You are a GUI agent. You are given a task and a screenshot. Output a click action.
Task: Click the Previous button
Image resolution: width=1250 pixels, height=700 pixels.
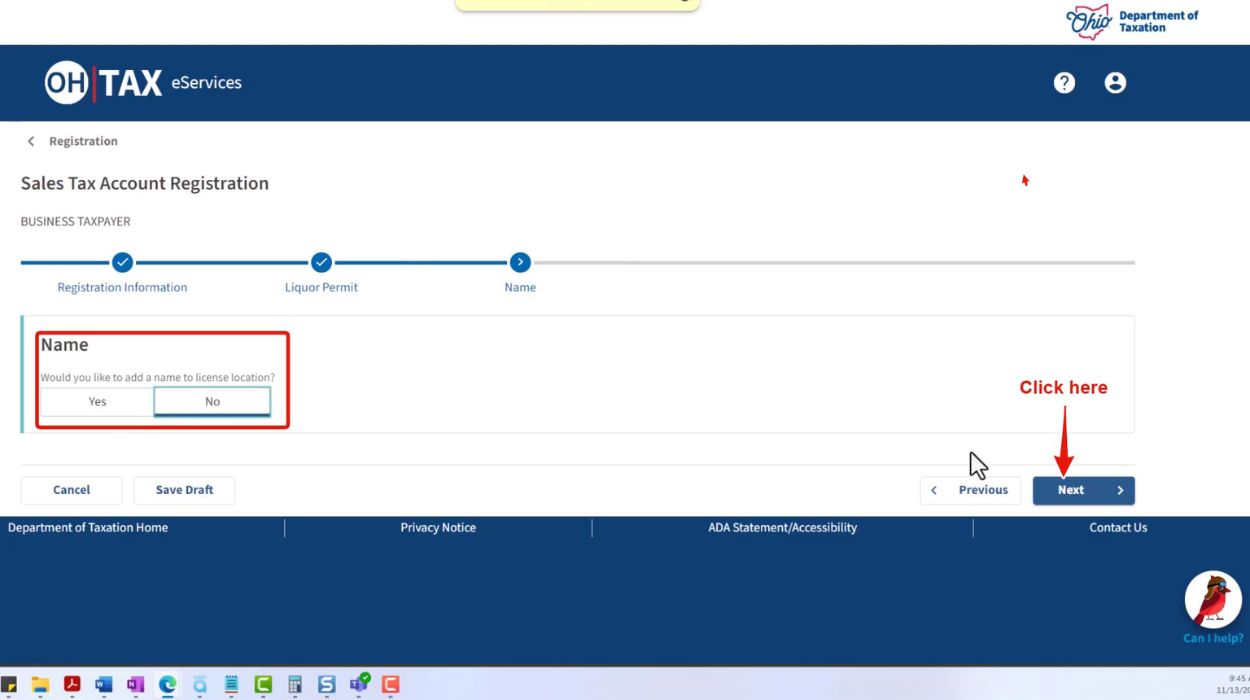[x=970, y=491]
